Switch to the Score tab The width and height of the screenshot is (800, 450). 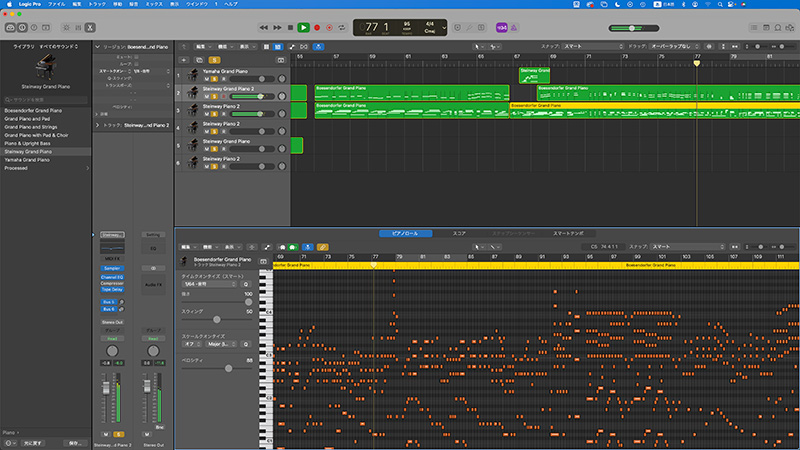pos(459,233)
